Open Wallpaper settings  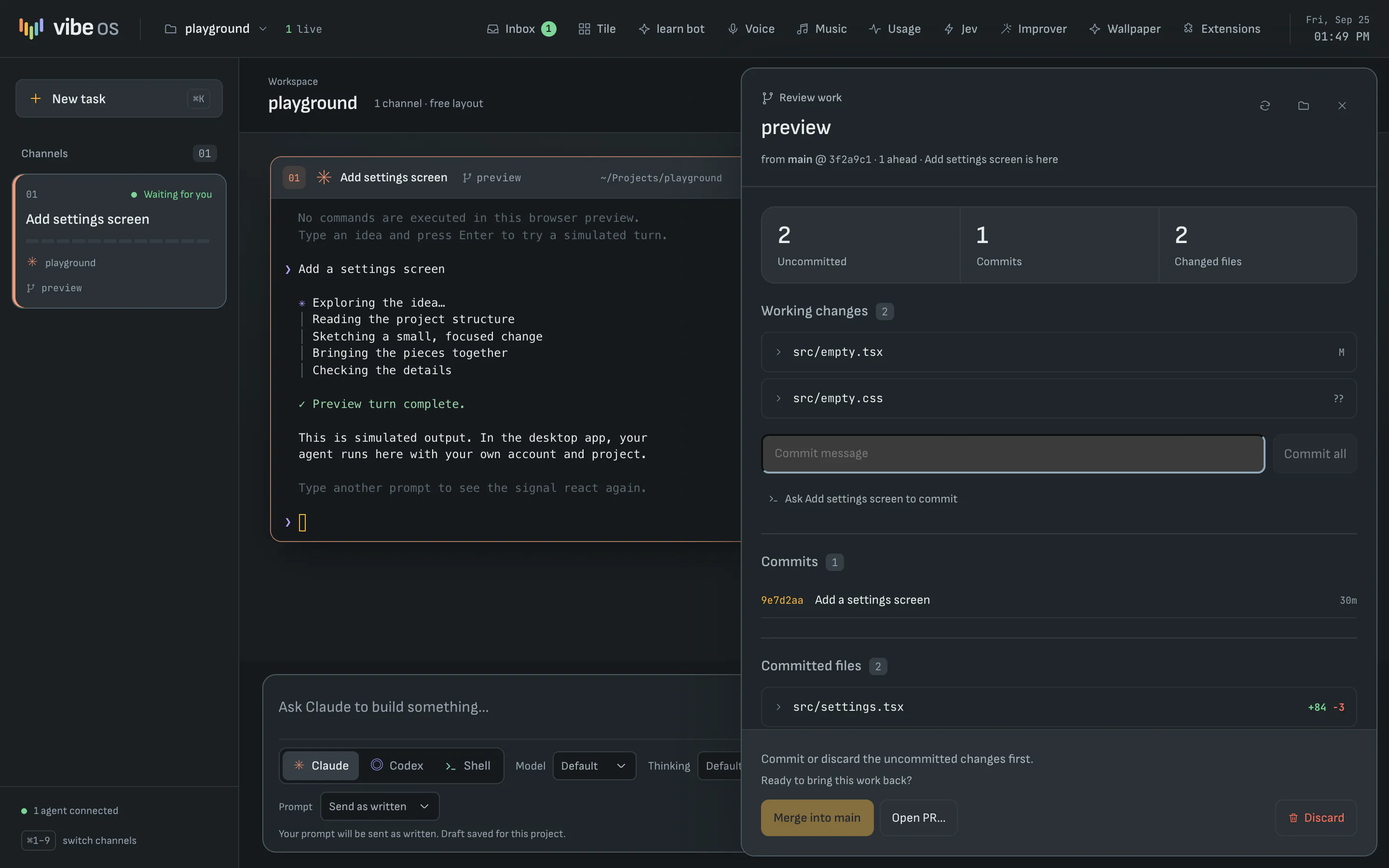pos(1125,29)
